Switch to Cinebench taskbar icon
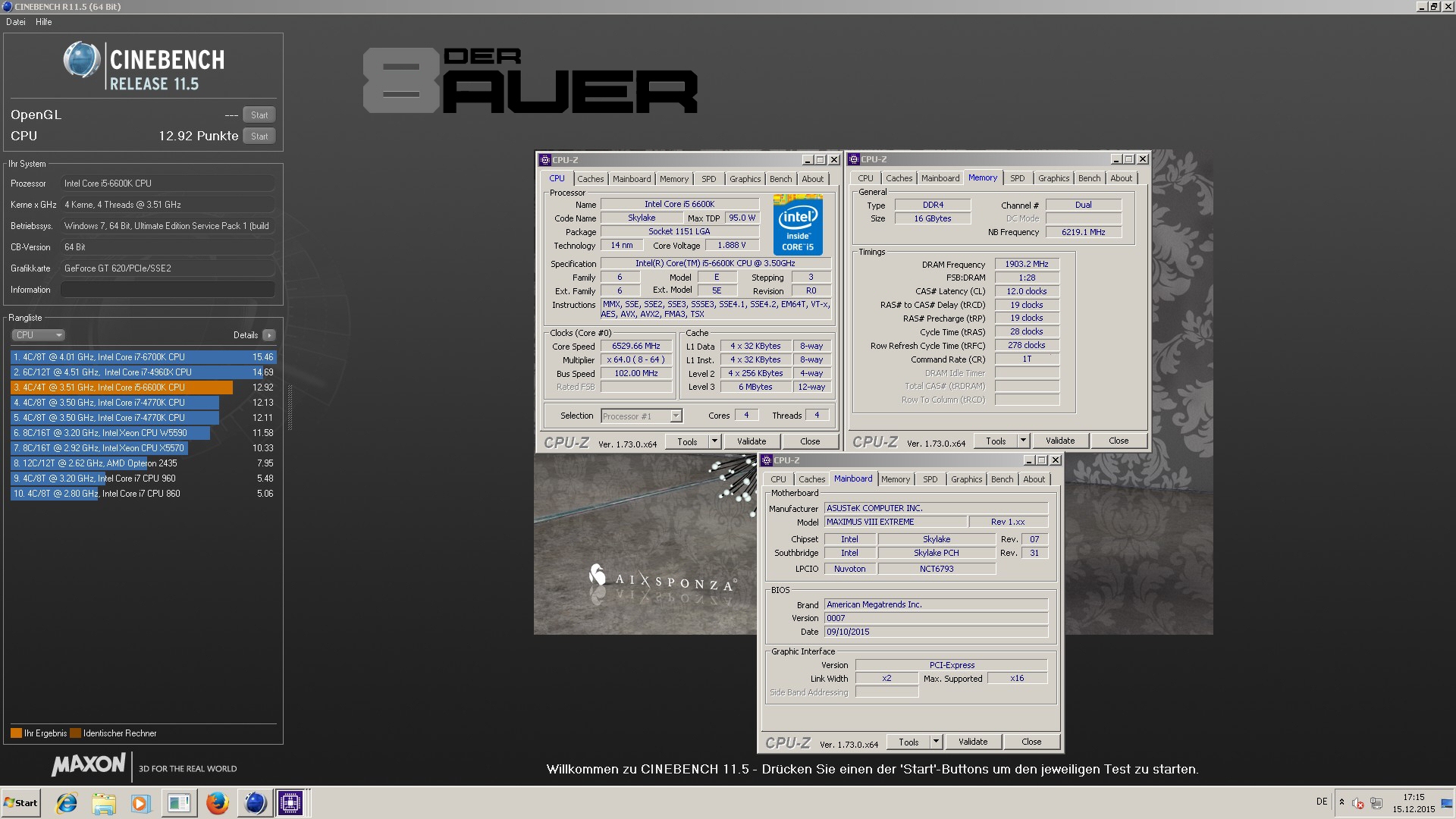The image size is (1456, 819). pyautogui.click(x=255, y=803)
